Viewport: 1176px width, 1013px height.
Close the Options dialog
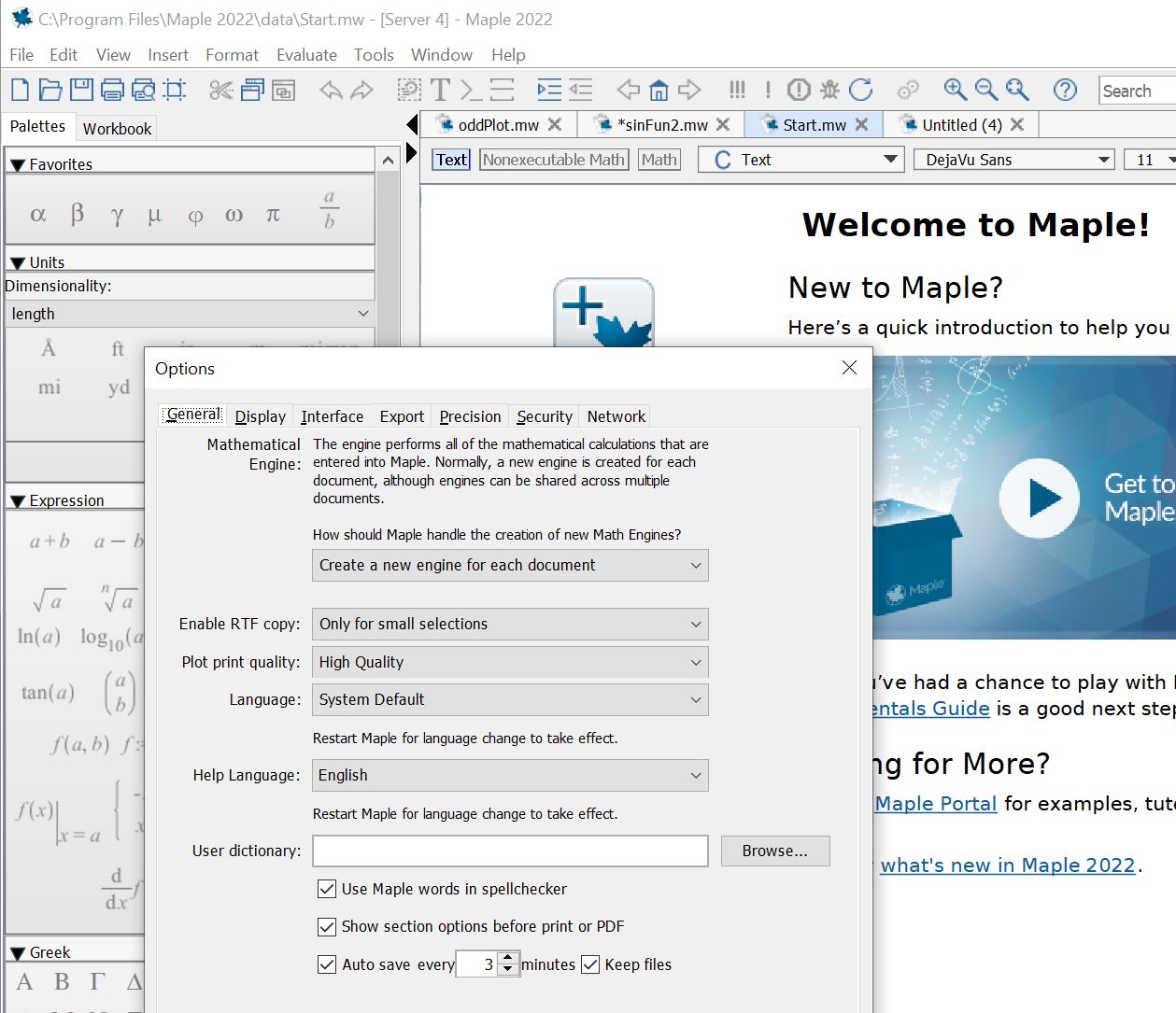click(x=849, y=368)
